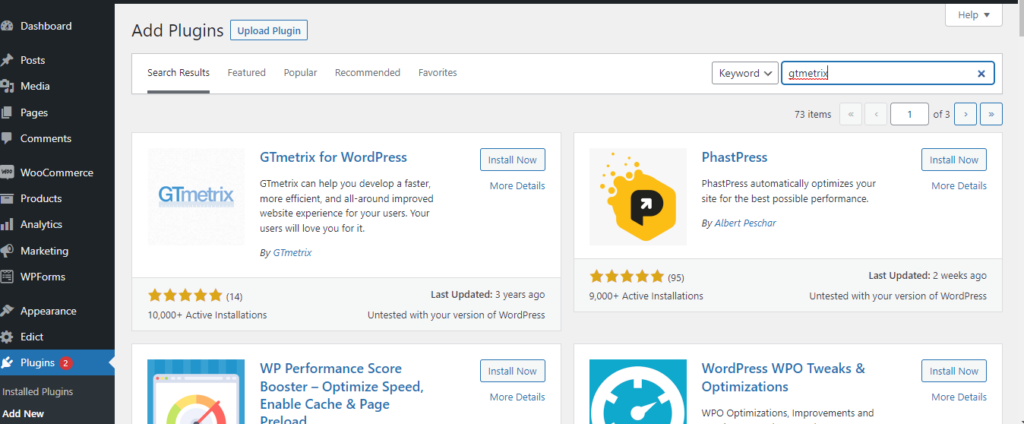Screen dimensions: 1024x424
Task: Open the Appearance menu label
Action: (48, 311)
